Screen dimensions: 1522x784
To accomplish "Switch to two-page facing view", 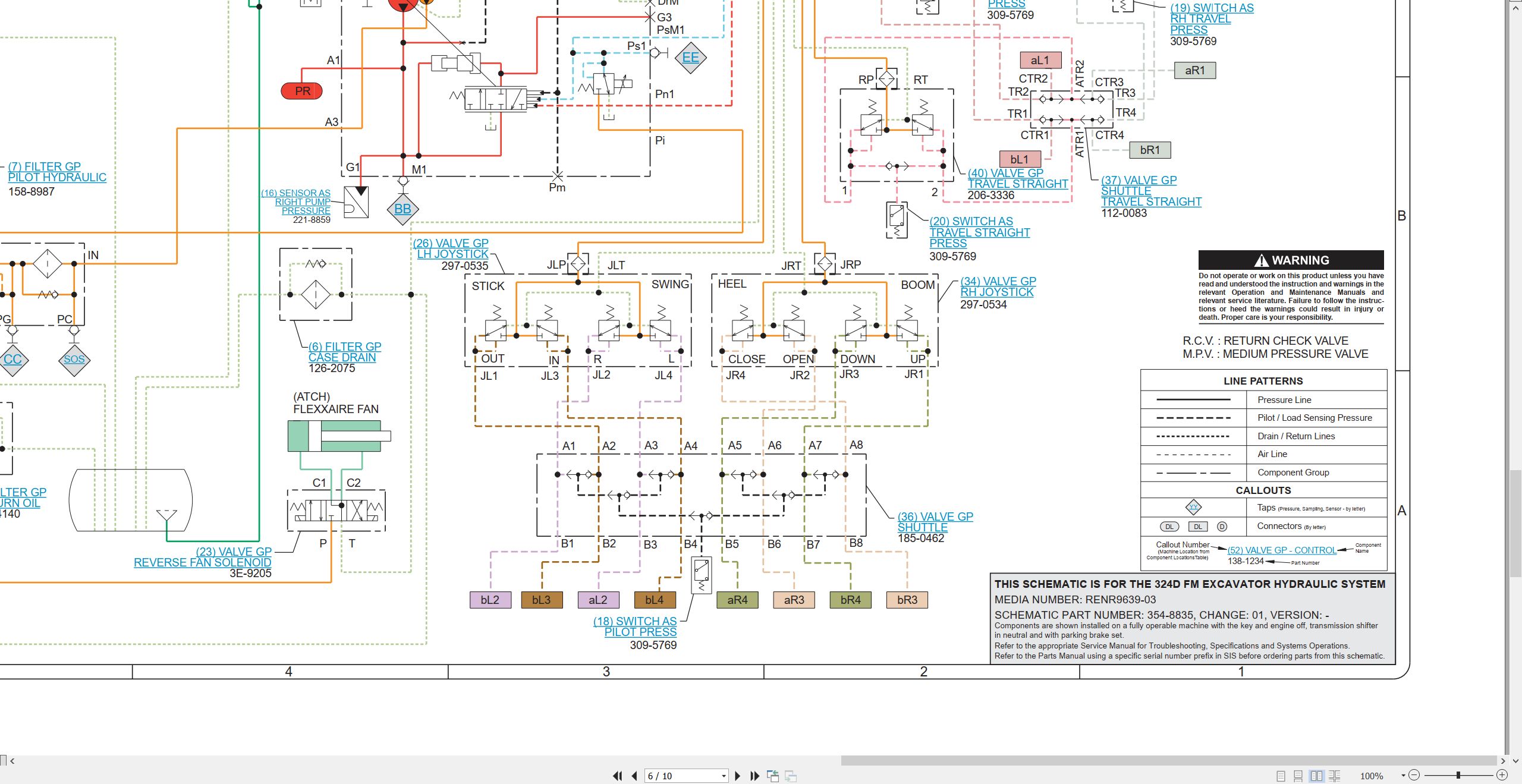I will (1317, 776).
